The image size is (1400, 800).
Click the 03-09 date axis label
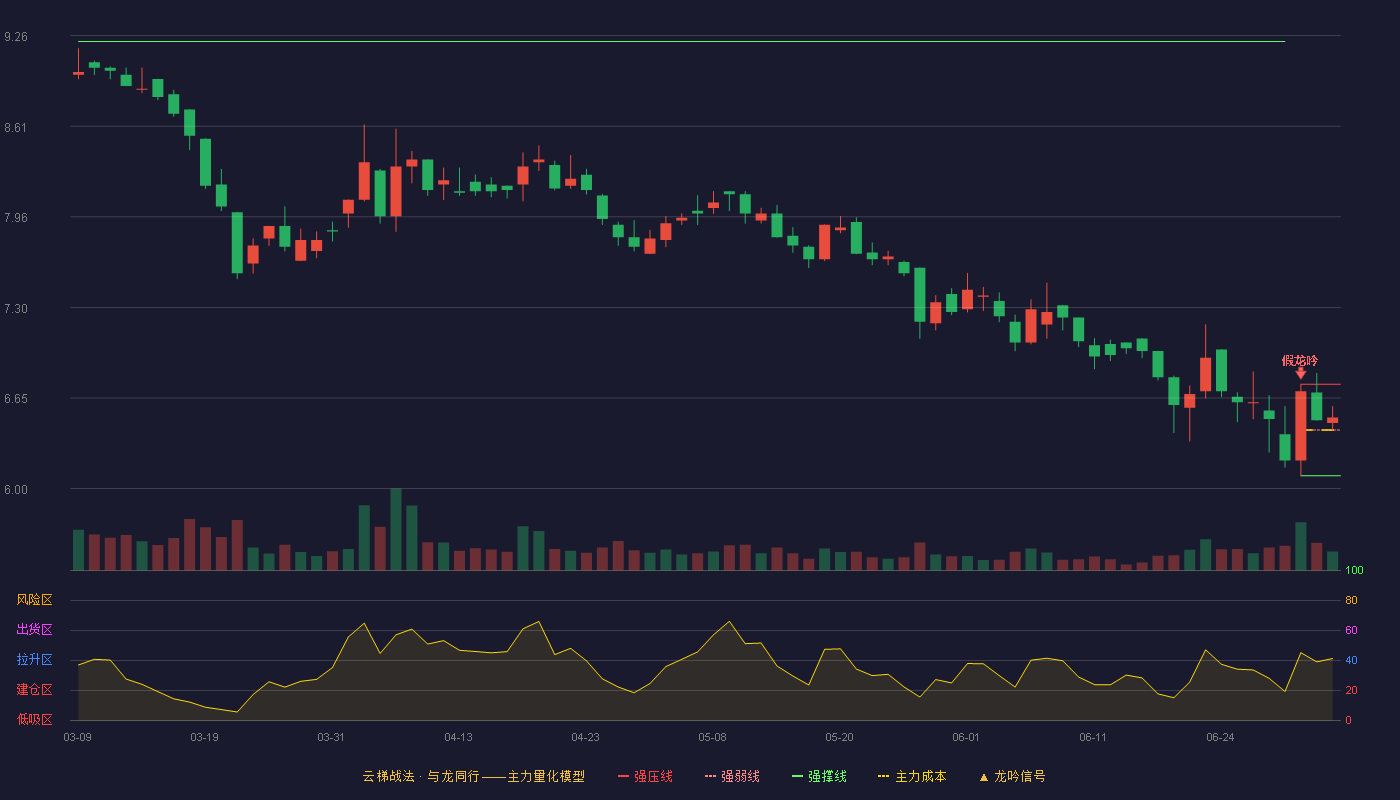pyautogui.click(x=77, y=737)
